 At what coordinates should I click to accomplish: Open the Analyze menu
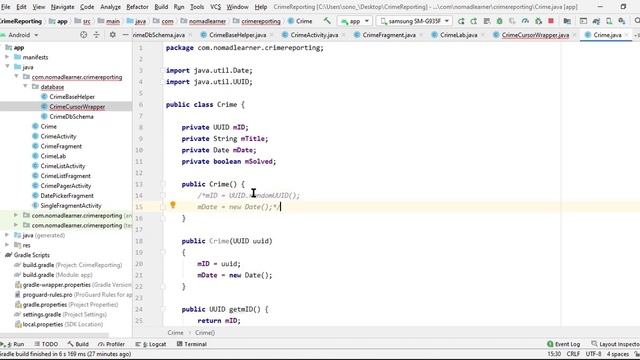[x=110, y=7]
